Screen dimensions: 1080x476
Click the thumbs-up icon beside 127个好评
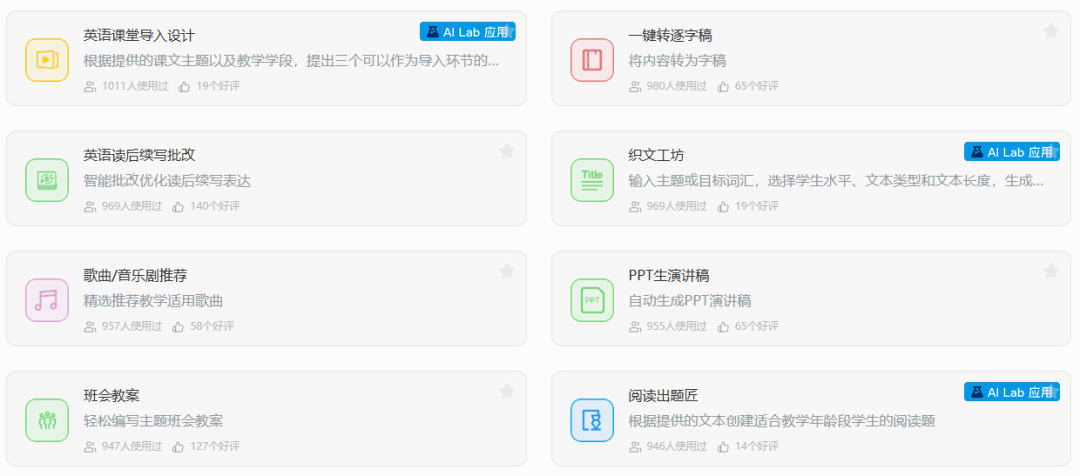[x=178, y=446]
